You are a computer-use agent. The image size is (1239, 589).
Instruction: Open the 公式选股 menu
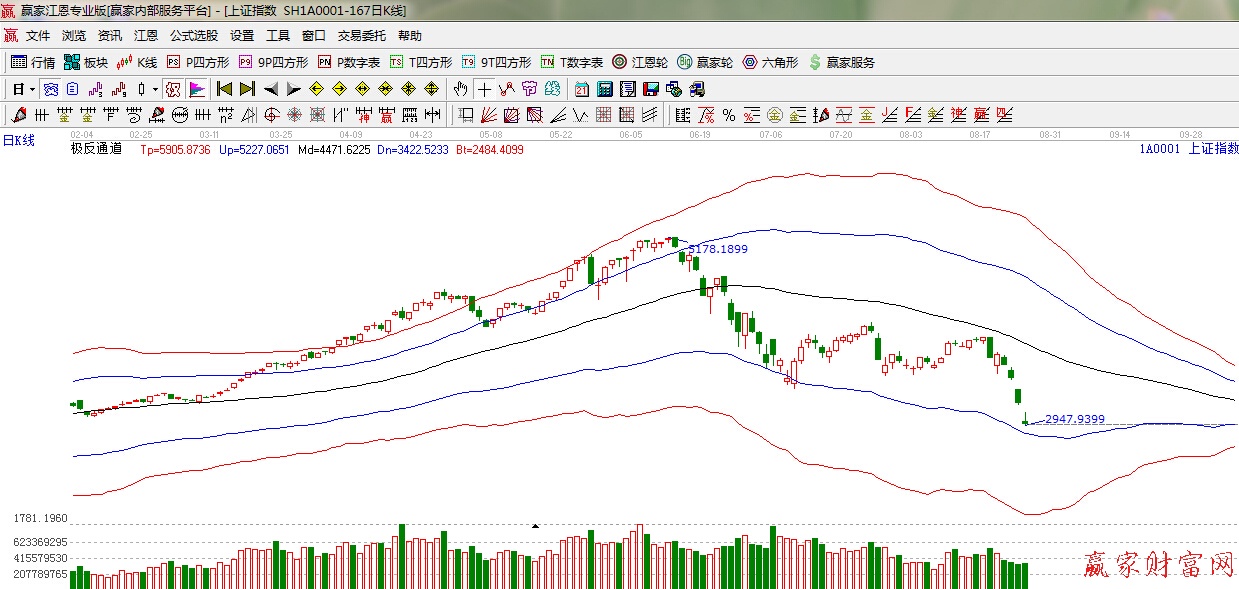click(x=193, y=36)
